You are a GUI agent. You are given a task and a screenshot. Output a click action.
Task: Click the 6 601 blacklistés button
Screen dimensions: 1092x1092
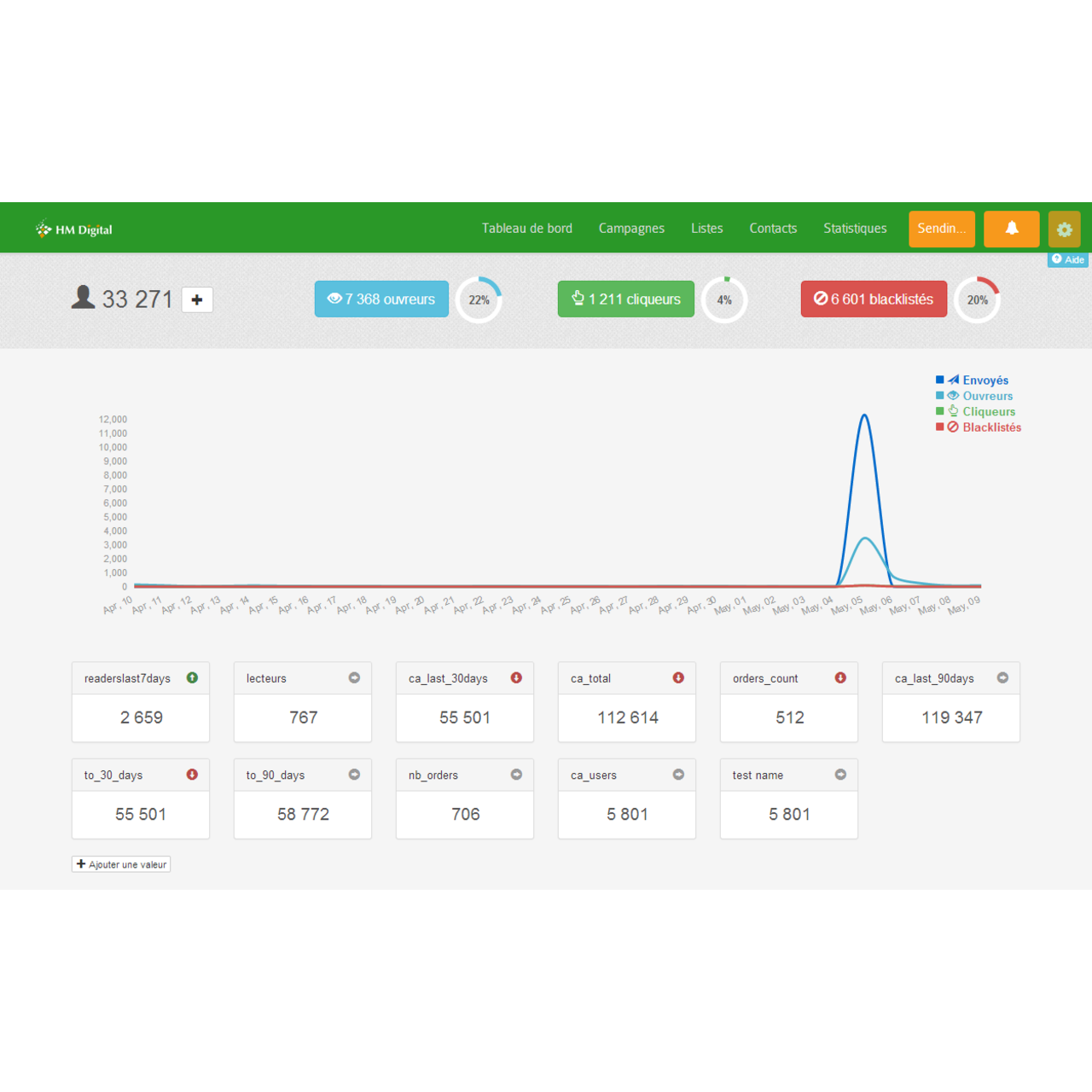pos(874,299)
